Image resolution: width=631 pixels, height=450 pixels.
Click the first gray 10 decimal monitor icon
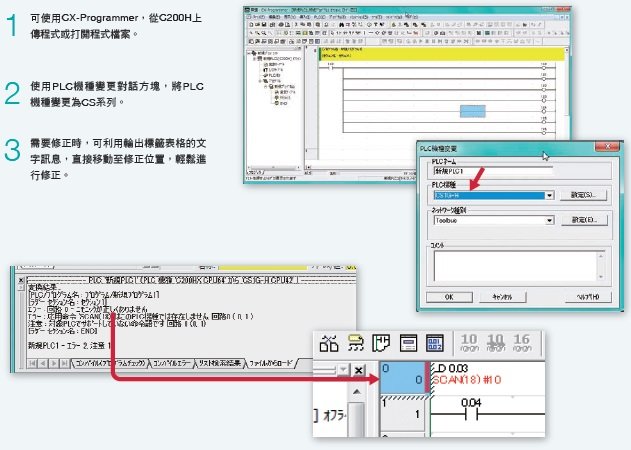pos(469,343)
